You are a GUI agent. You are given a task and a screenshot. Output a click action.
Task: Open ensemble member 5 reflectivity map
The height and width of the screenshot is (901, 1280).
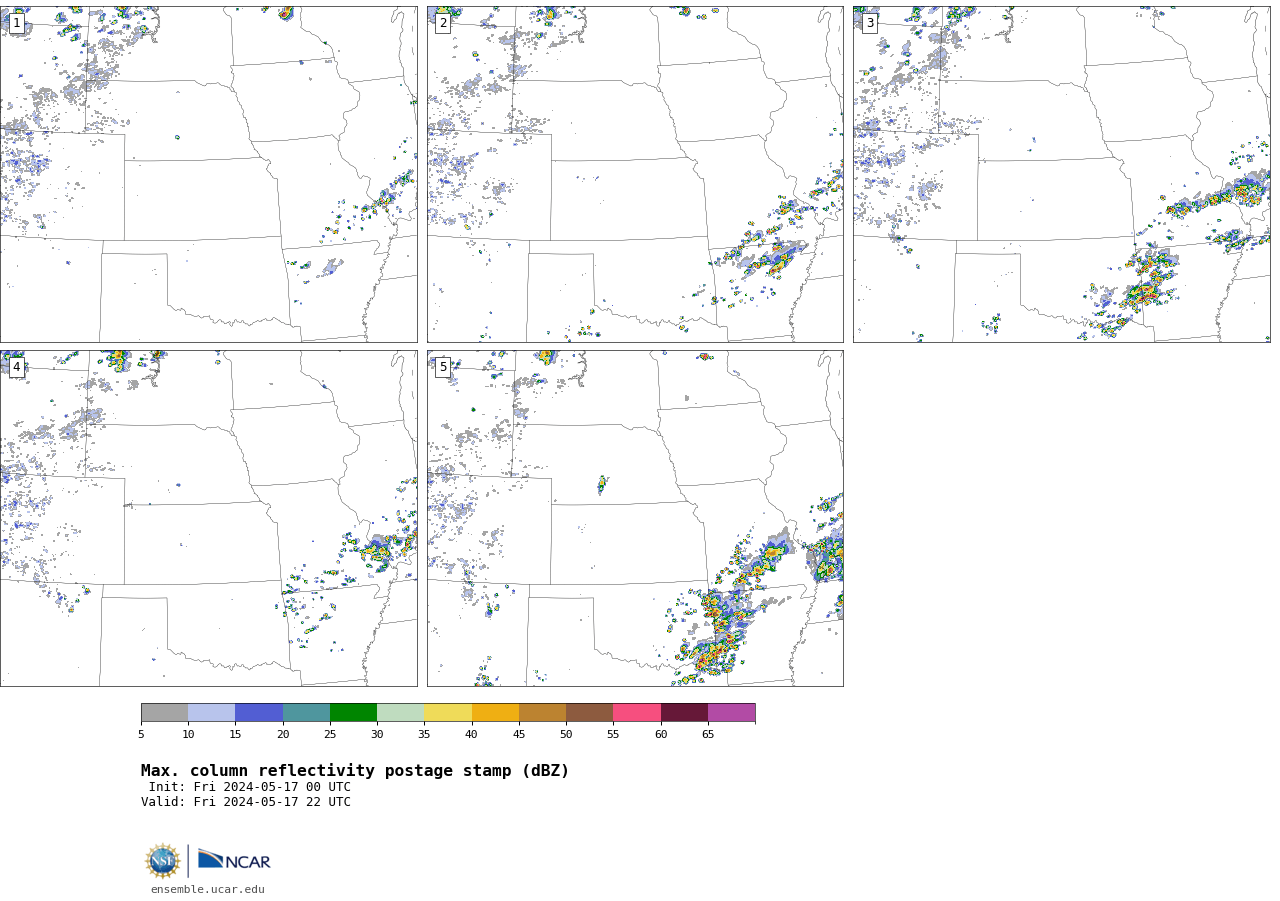pyautogui.click(x=635, y=518)
